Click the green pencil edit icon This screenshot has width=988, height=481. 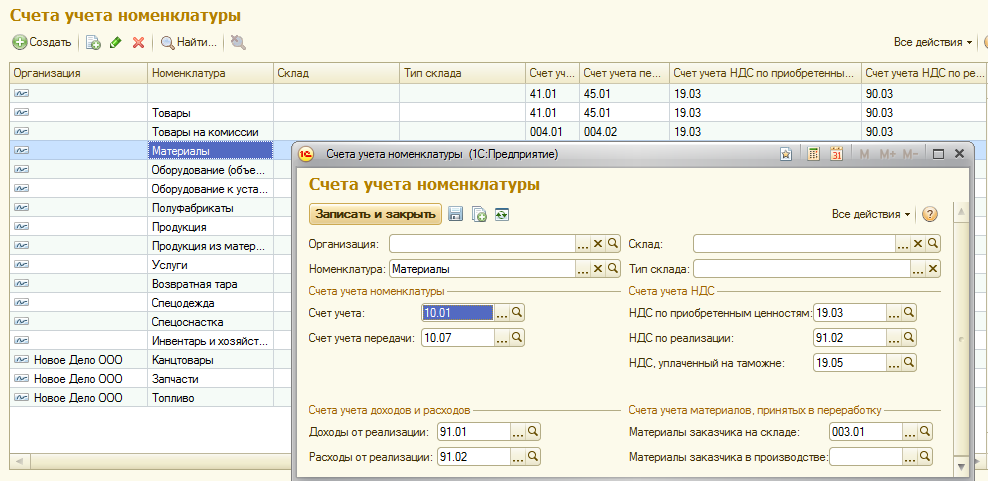[116, 43]
